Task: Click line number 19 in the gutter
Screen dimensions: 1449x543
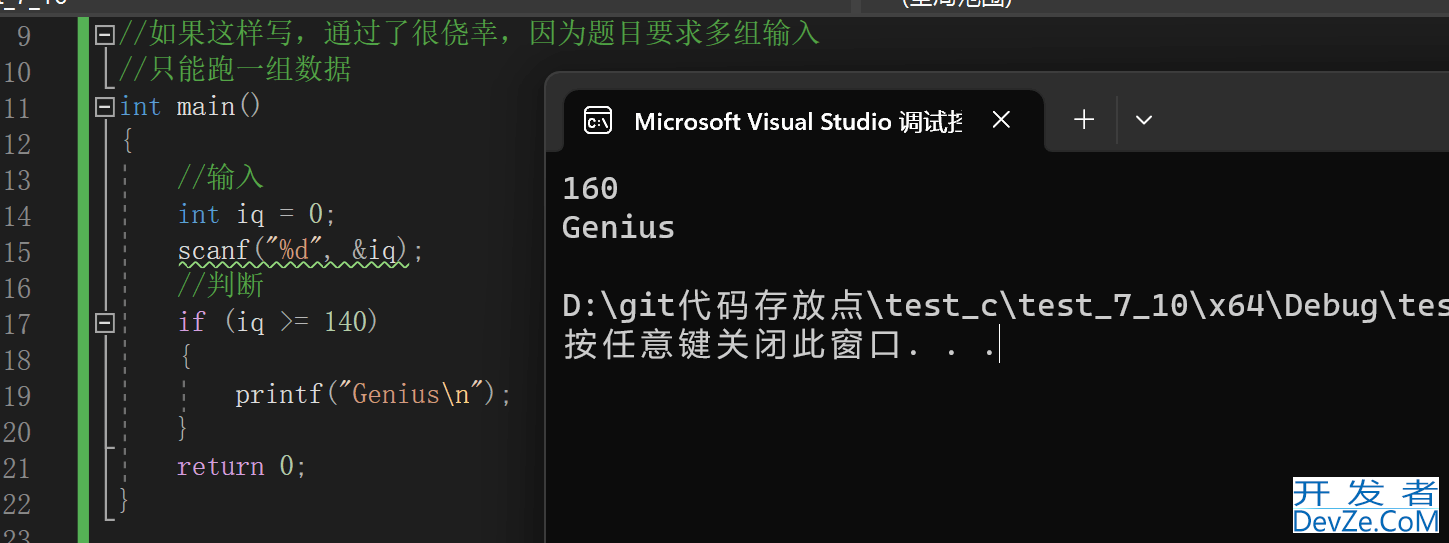Action: click(17, 395)
